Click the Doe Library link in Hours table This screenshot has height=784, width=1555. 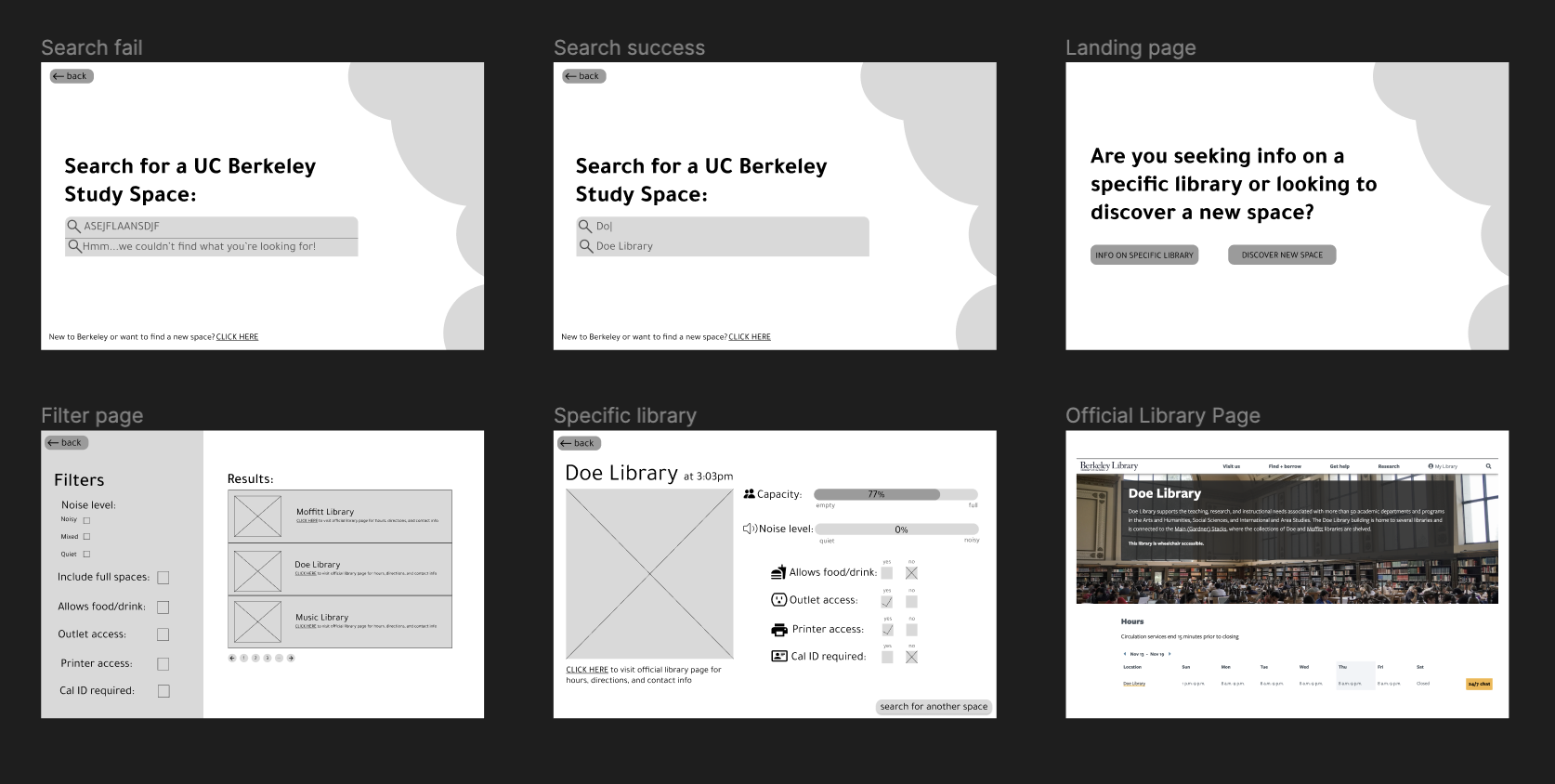(1134, 684)
